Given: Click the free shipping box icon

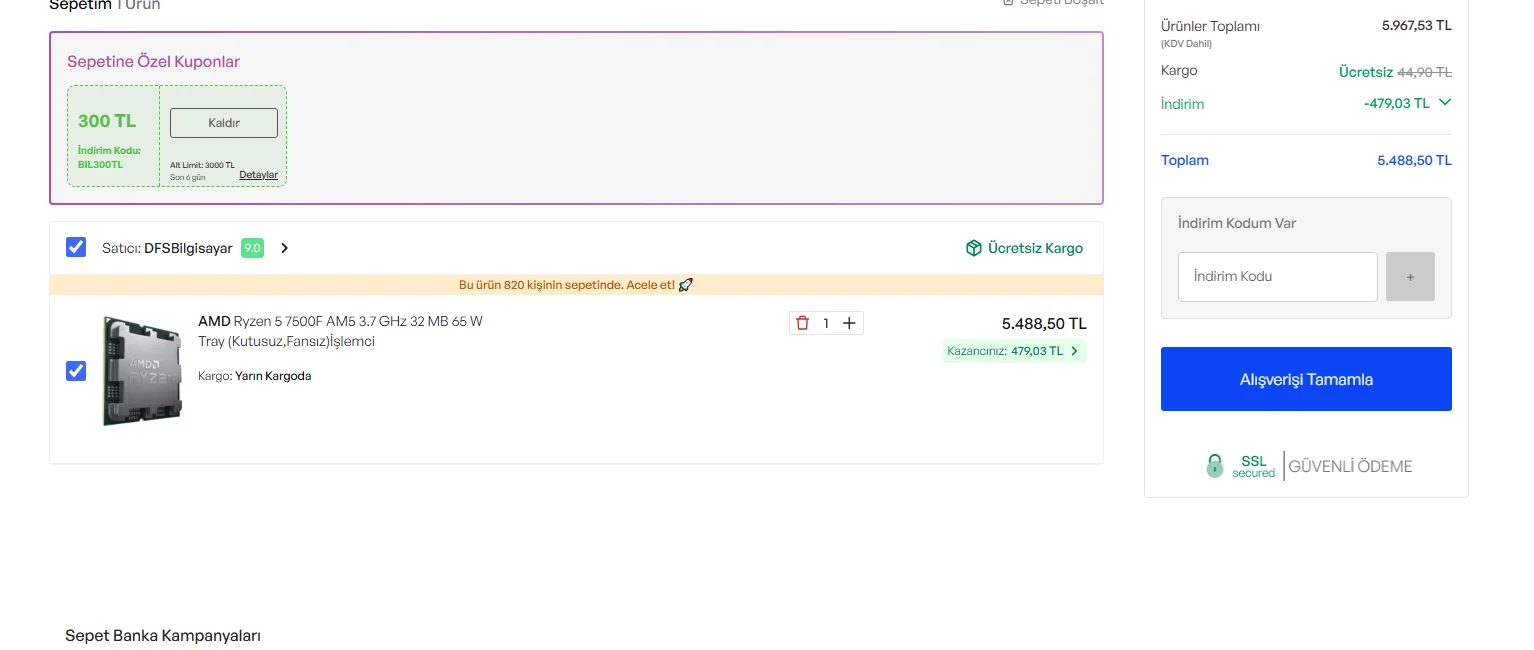Looking at the screenshot, I should [973, 248].
